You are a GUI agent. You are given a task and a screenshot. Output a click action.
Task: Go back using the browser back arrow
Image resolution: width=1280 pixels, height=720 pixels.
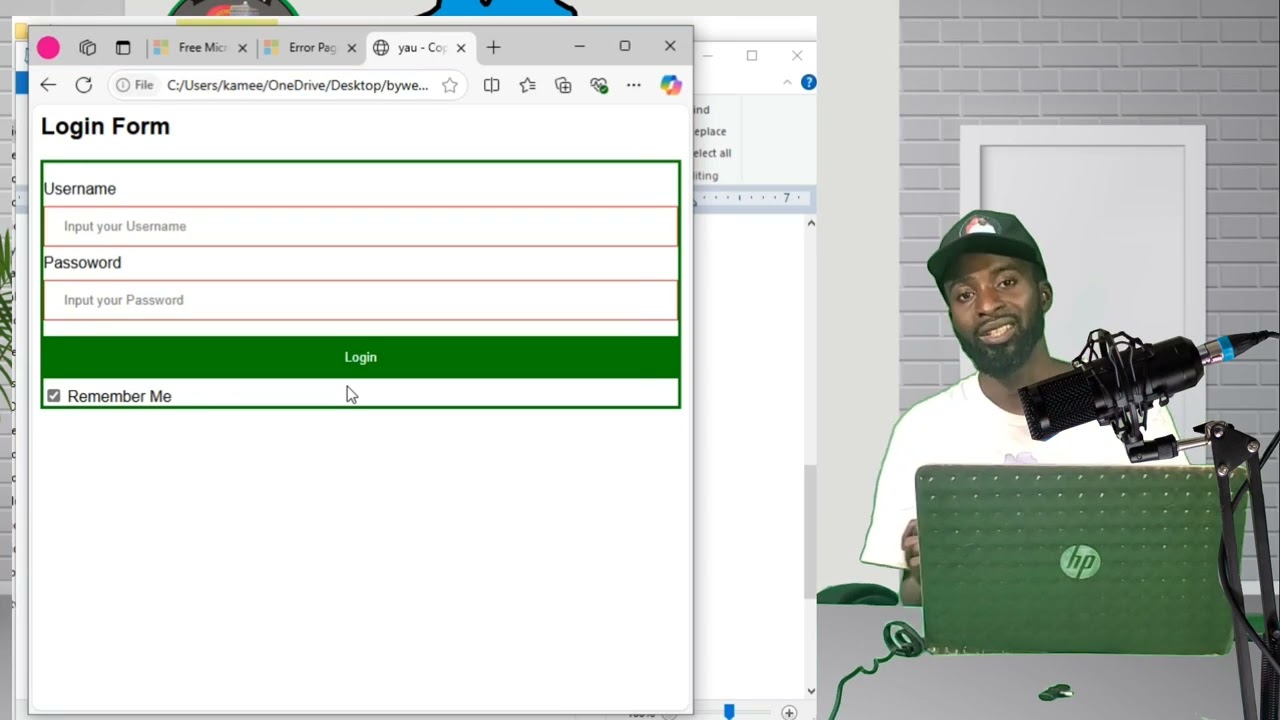[x=48, y=85]
